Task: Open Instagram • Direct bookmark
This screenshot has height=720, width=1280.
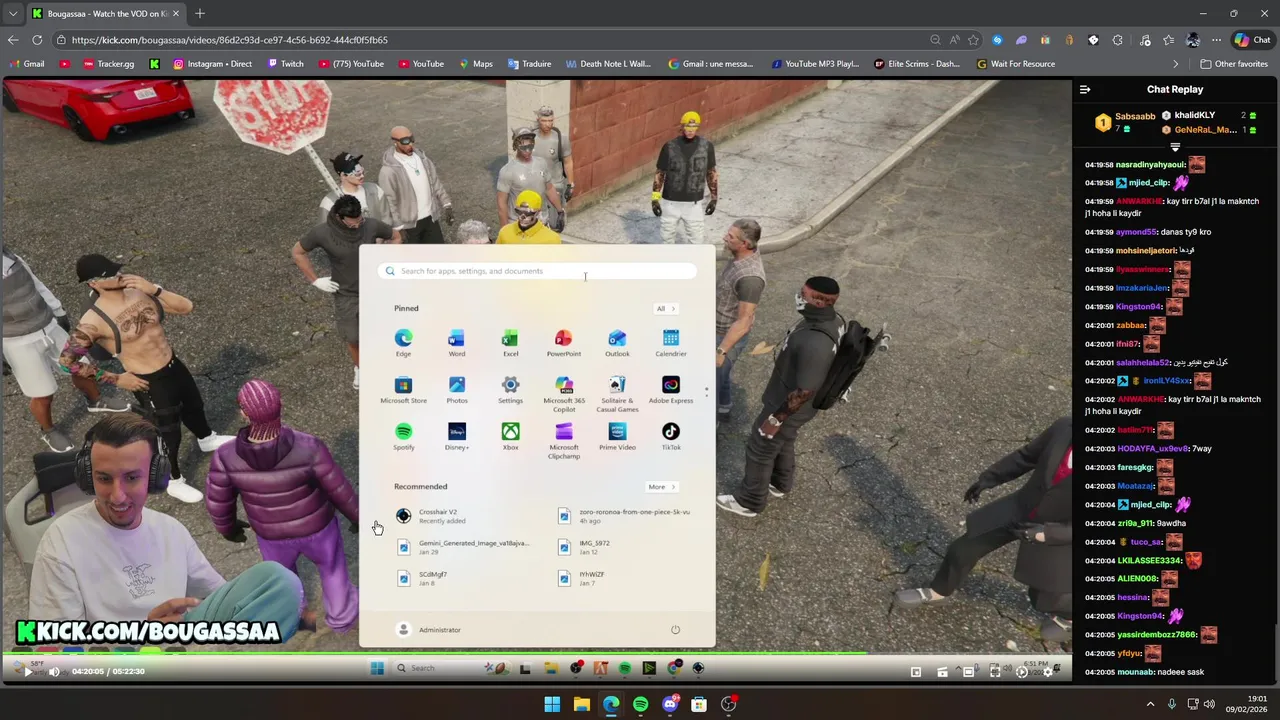Action: click(213, 64)
